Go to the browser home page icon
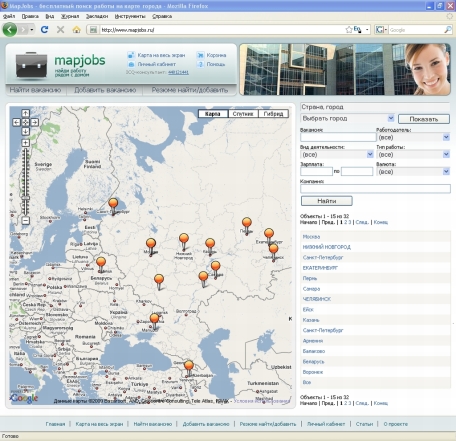Image resolution: width=456 pixels, height=441 pixels. point(77,30)
